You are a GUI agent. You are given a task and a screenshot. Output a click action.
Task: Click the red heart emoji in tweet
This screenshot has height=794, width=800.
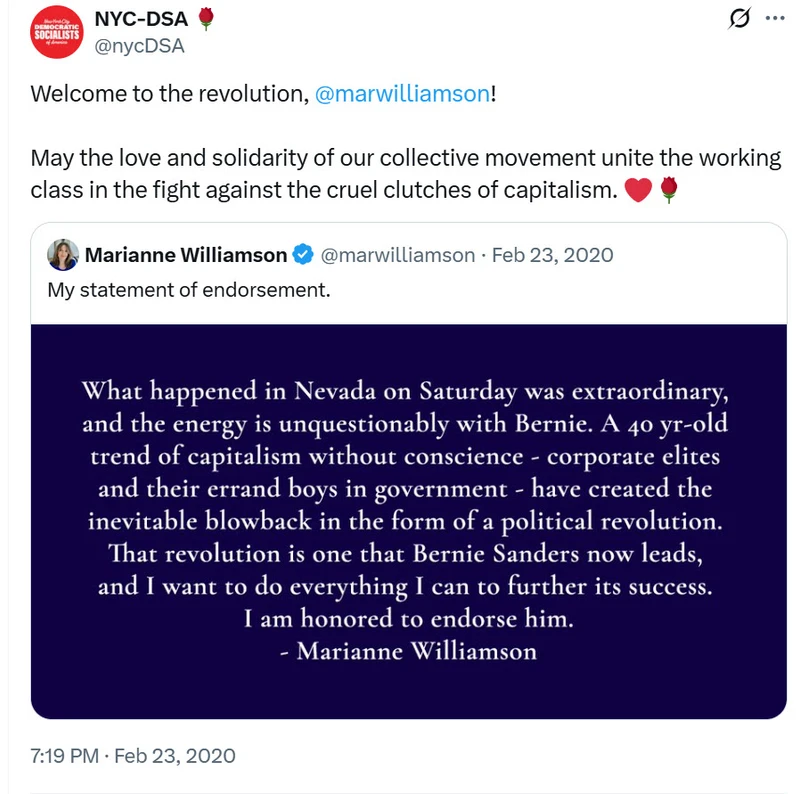coord(637,188)
